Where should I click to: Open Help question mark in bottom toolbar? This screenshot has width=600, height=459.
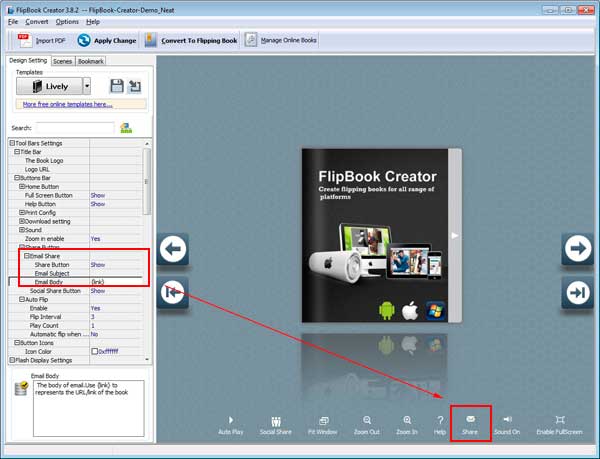440,420
